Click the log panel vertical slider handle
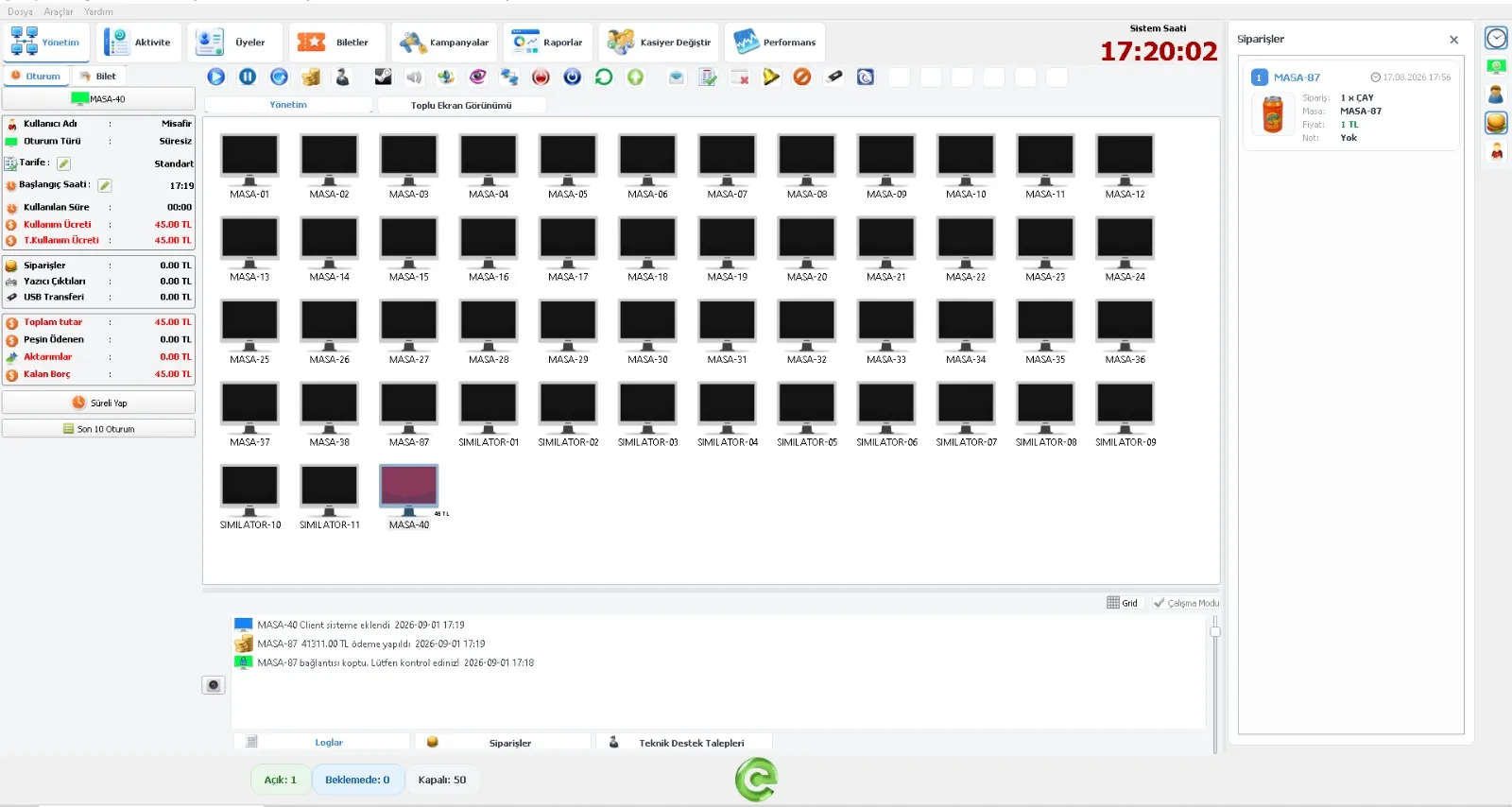The image size is (1512, 807). [1215, 631]
